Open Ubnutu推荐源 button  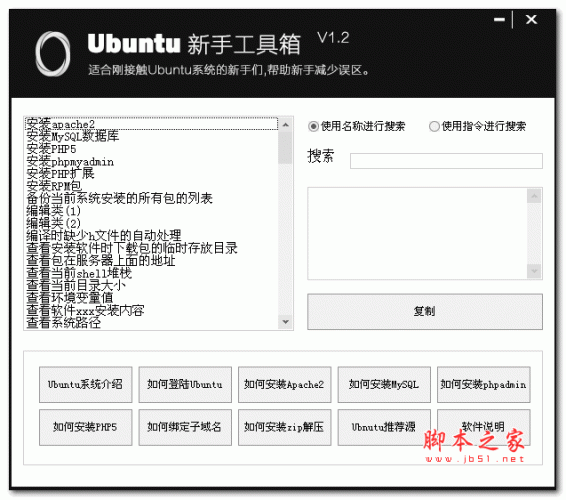point(384,427)
